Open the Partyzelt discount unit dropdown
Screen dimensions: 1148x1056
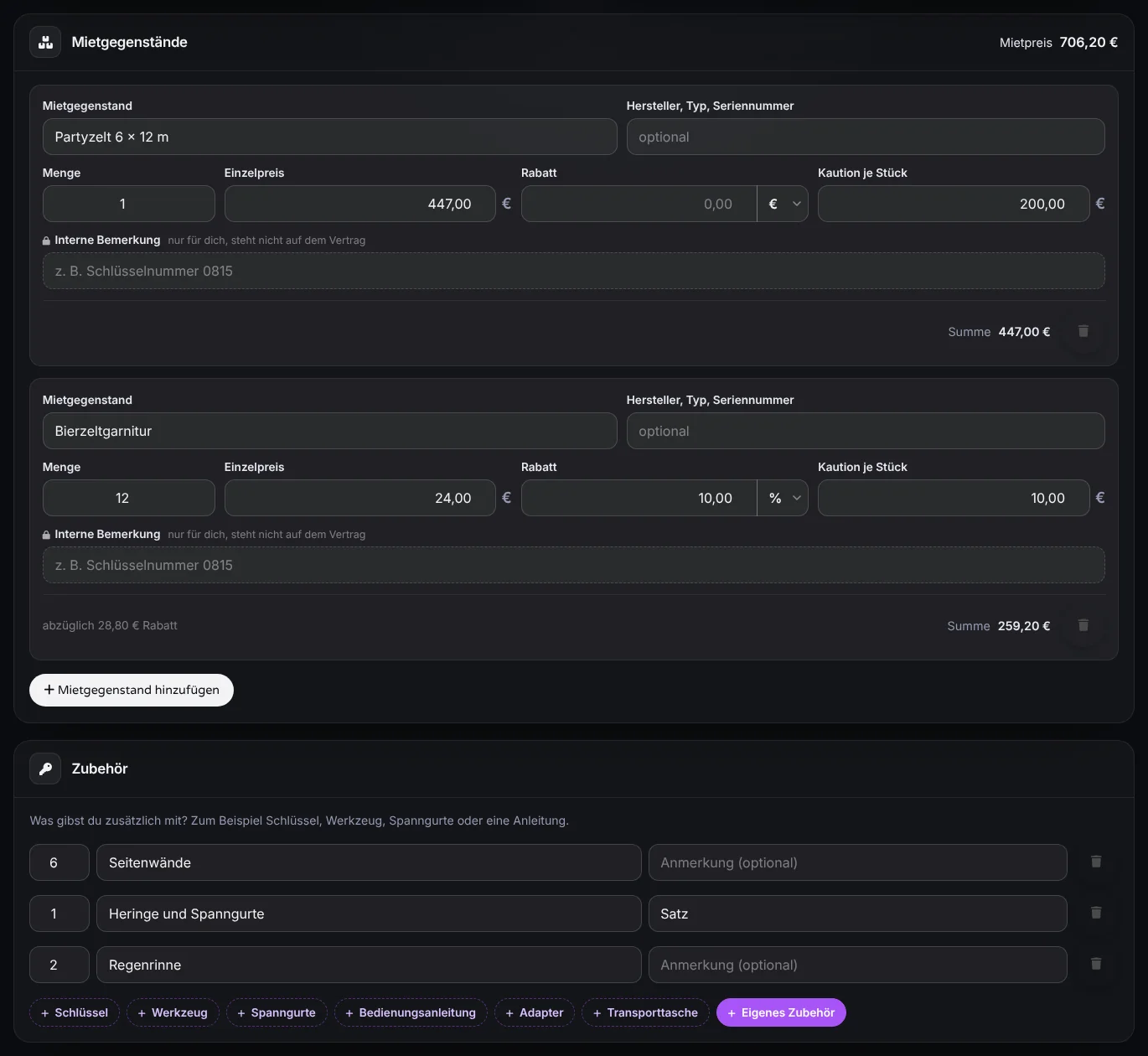[783, 204]
